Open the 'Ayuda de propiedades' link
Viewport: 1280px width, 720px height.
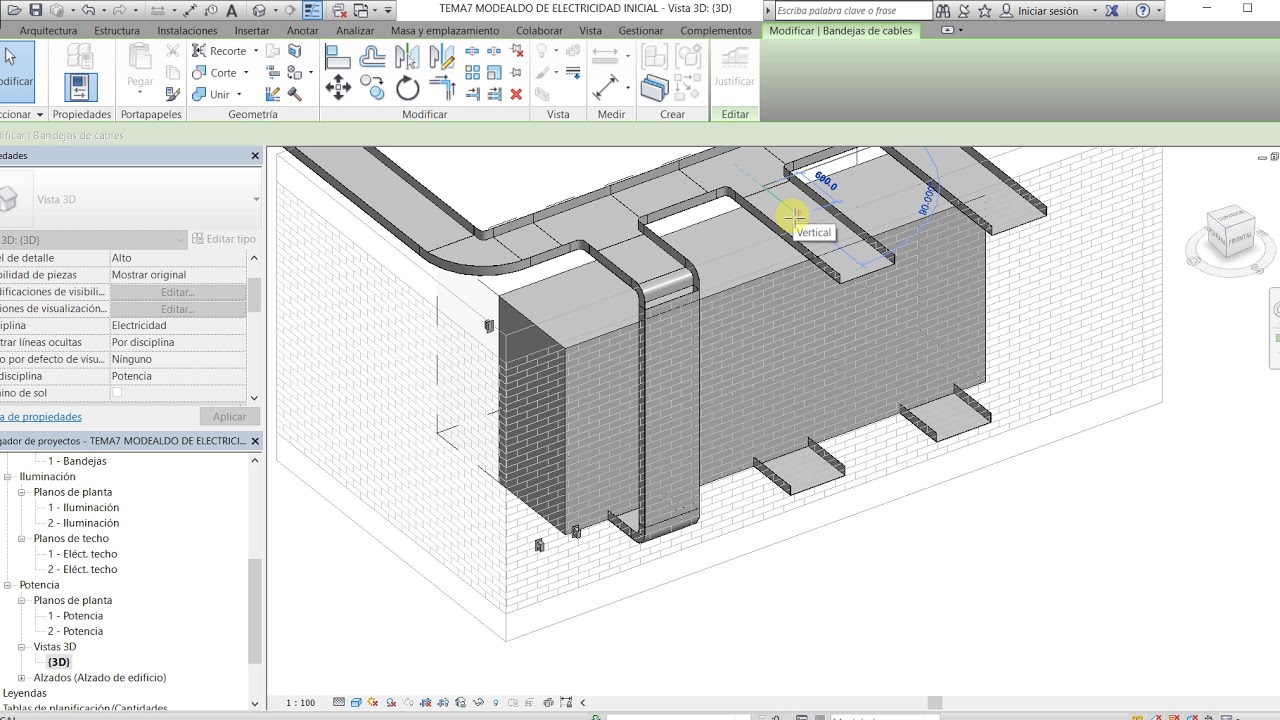tap(40, 417)
